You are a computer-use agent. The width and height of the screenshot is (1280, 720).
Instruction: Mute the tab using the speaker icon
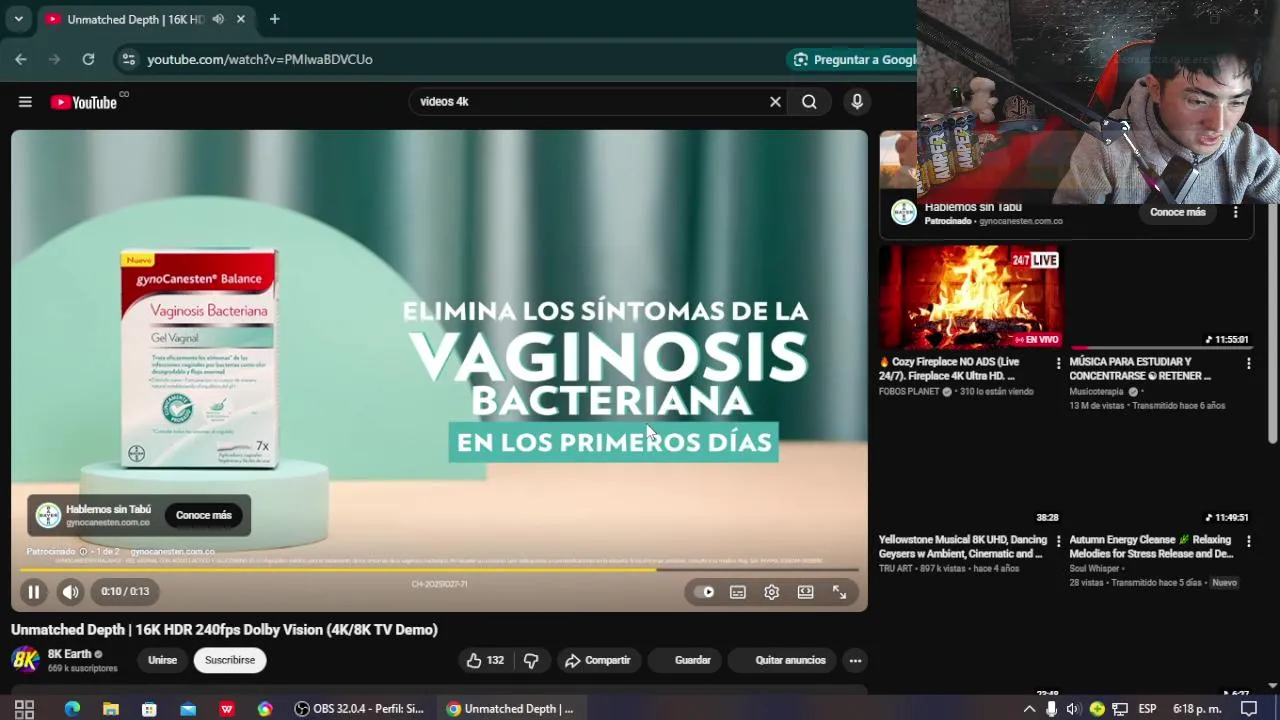pyautogui.click(x=218, y=19)
